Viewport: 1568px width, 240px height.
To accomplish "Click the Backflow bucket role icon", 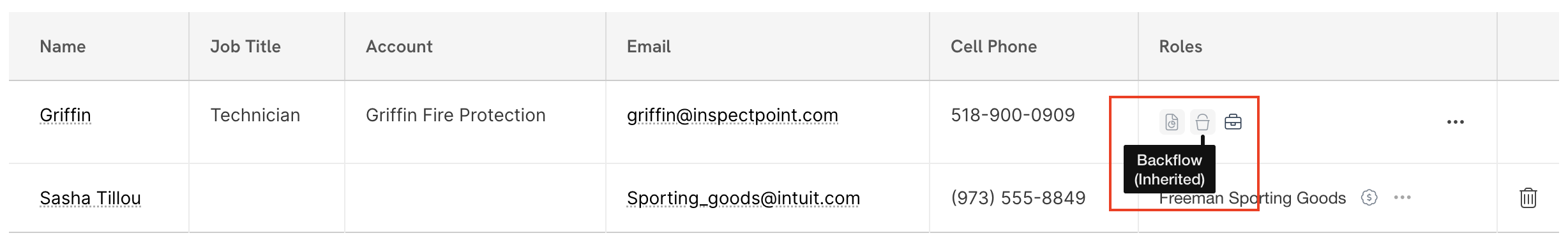I will (x=1202, y=122).
